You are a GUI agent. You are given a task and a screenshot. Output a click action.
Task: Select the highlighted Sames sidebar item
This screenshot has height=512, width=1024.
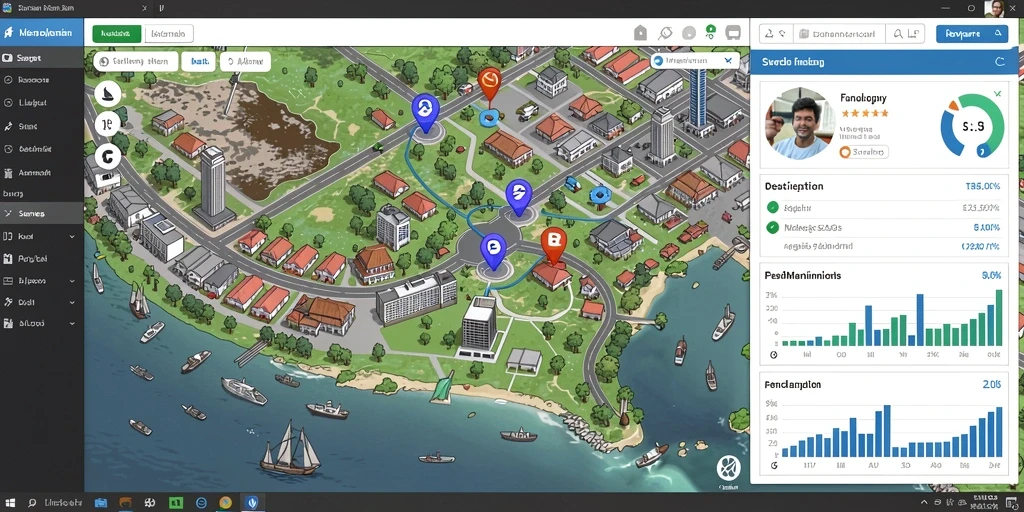42,213
